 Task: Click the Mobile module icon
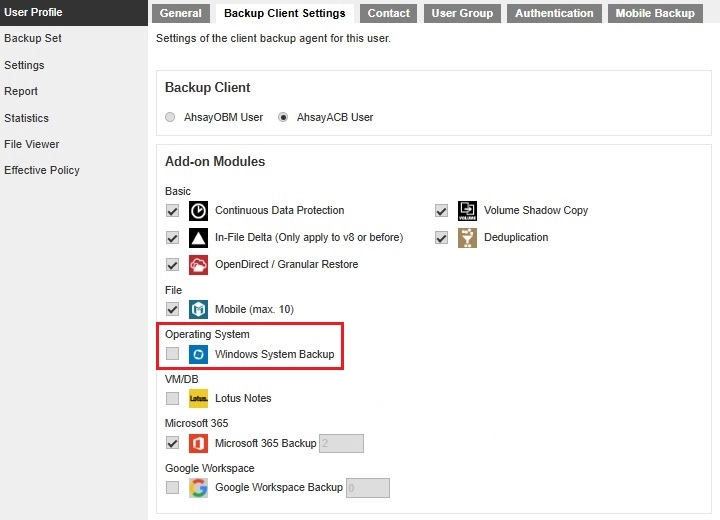tap(199, 309)
